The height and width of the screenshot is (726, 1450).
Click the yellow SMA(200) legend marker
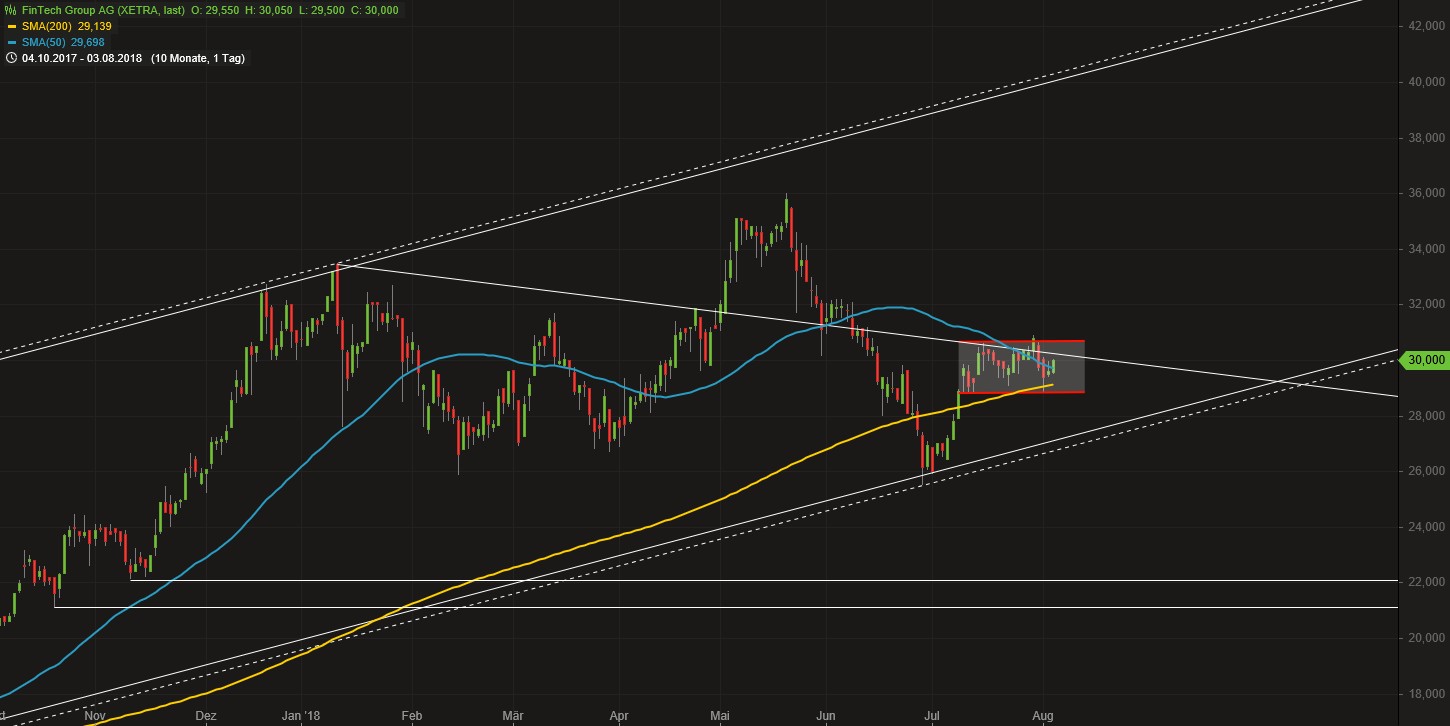pos(10,26)
